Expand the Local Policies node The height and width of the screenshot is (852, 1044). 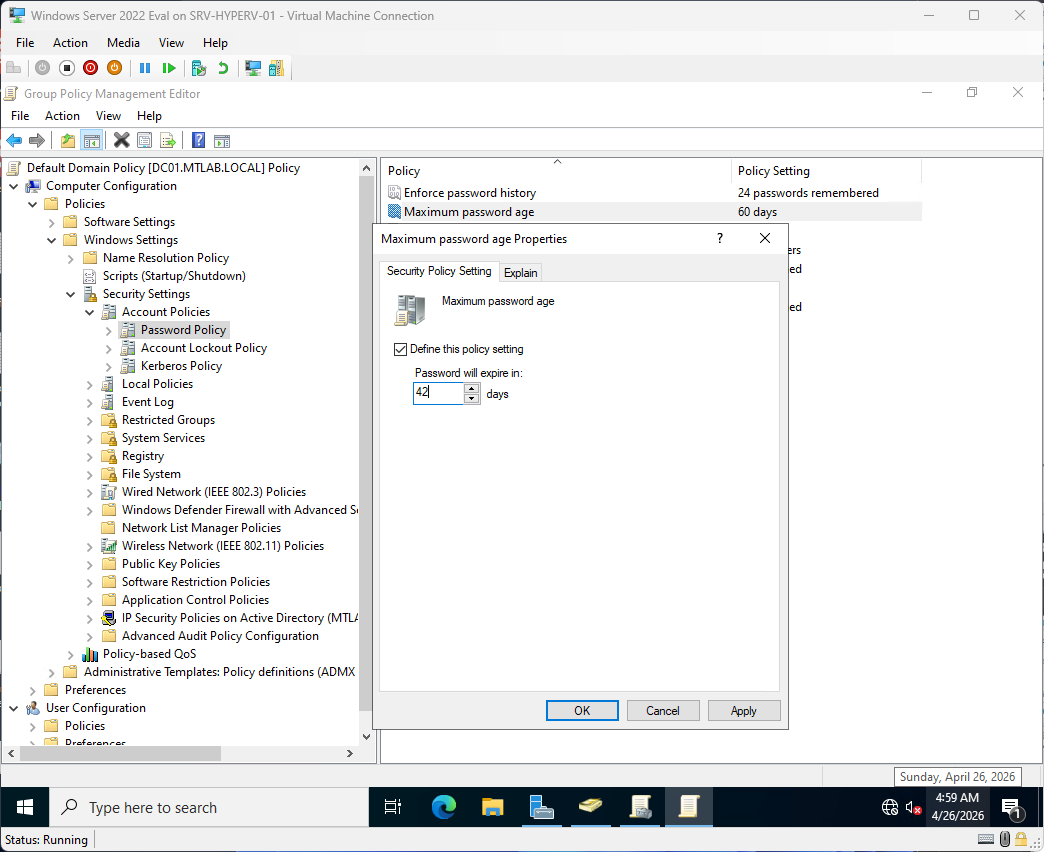90,384
